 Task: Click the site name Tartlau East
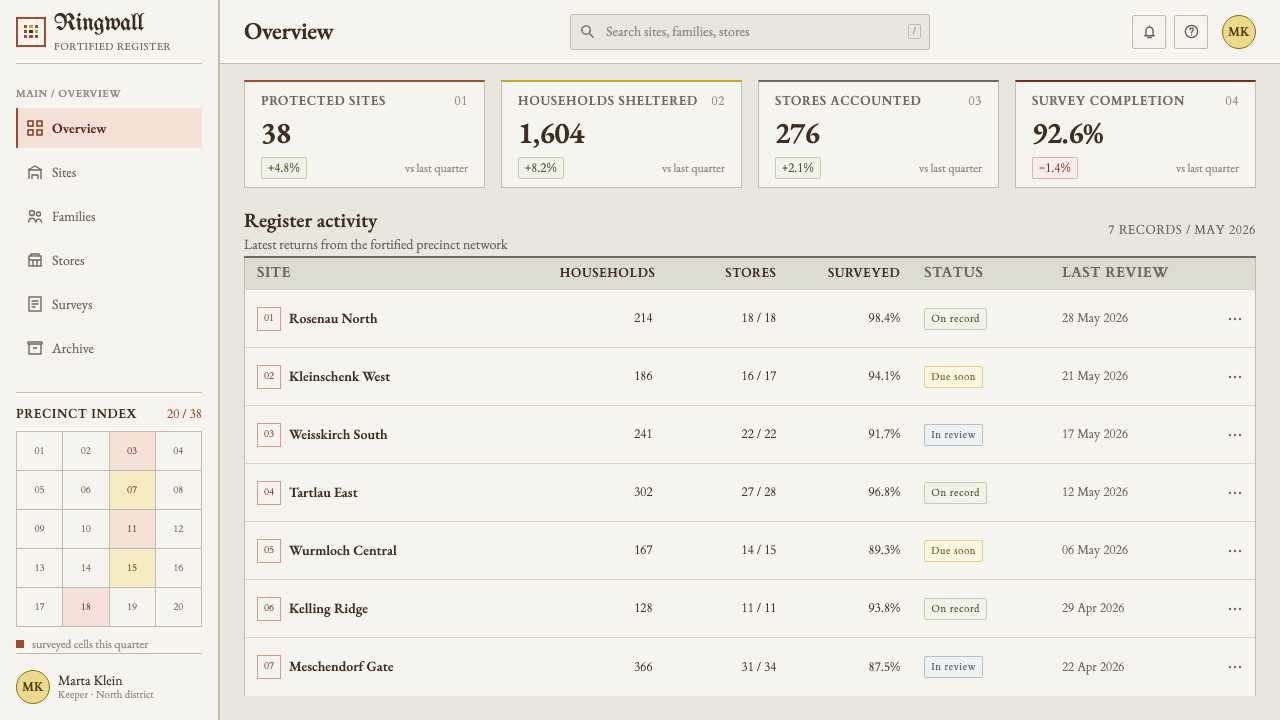(x=323, y=493)
